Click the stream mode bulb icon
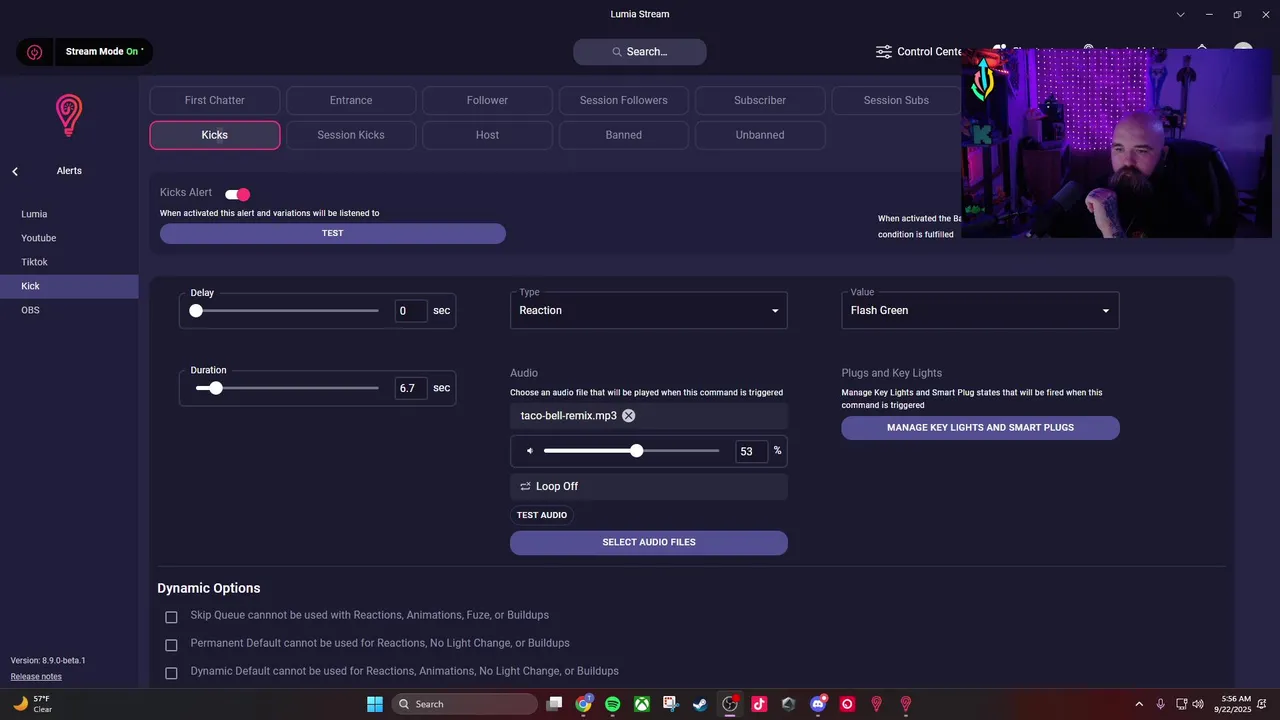1280x720 pixels. (34, 52)
